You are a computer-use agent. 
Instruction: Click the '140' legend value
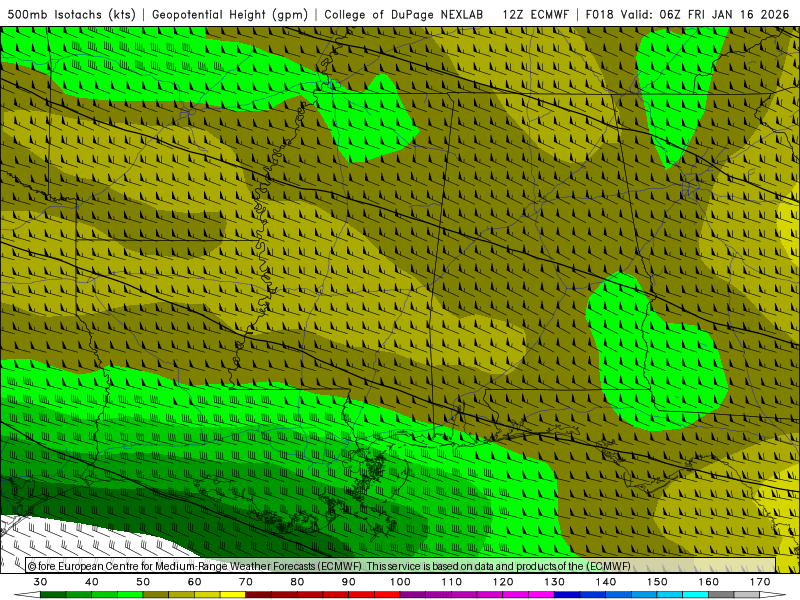606,582
